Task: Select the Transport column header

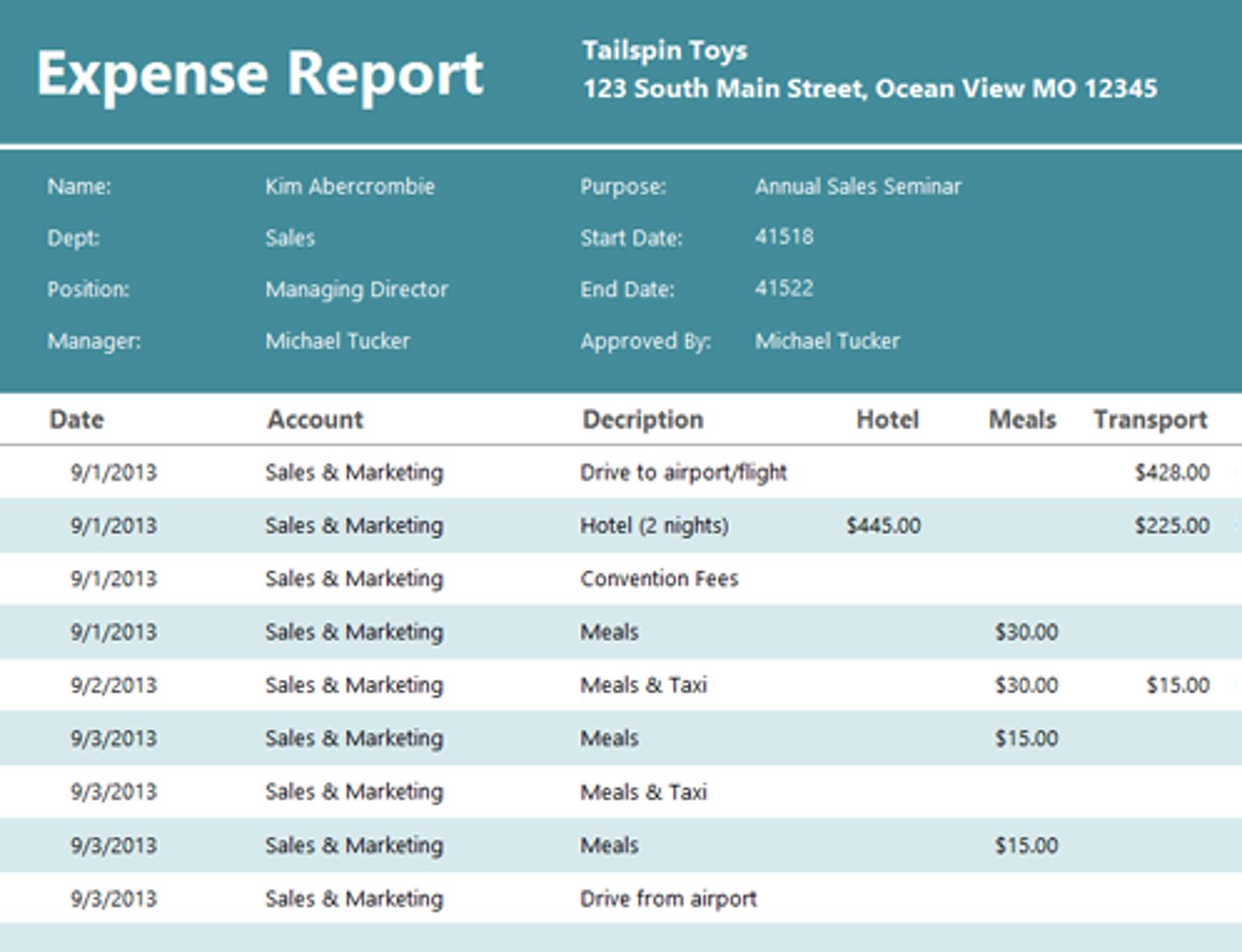Action: (x=1150, y=420)
